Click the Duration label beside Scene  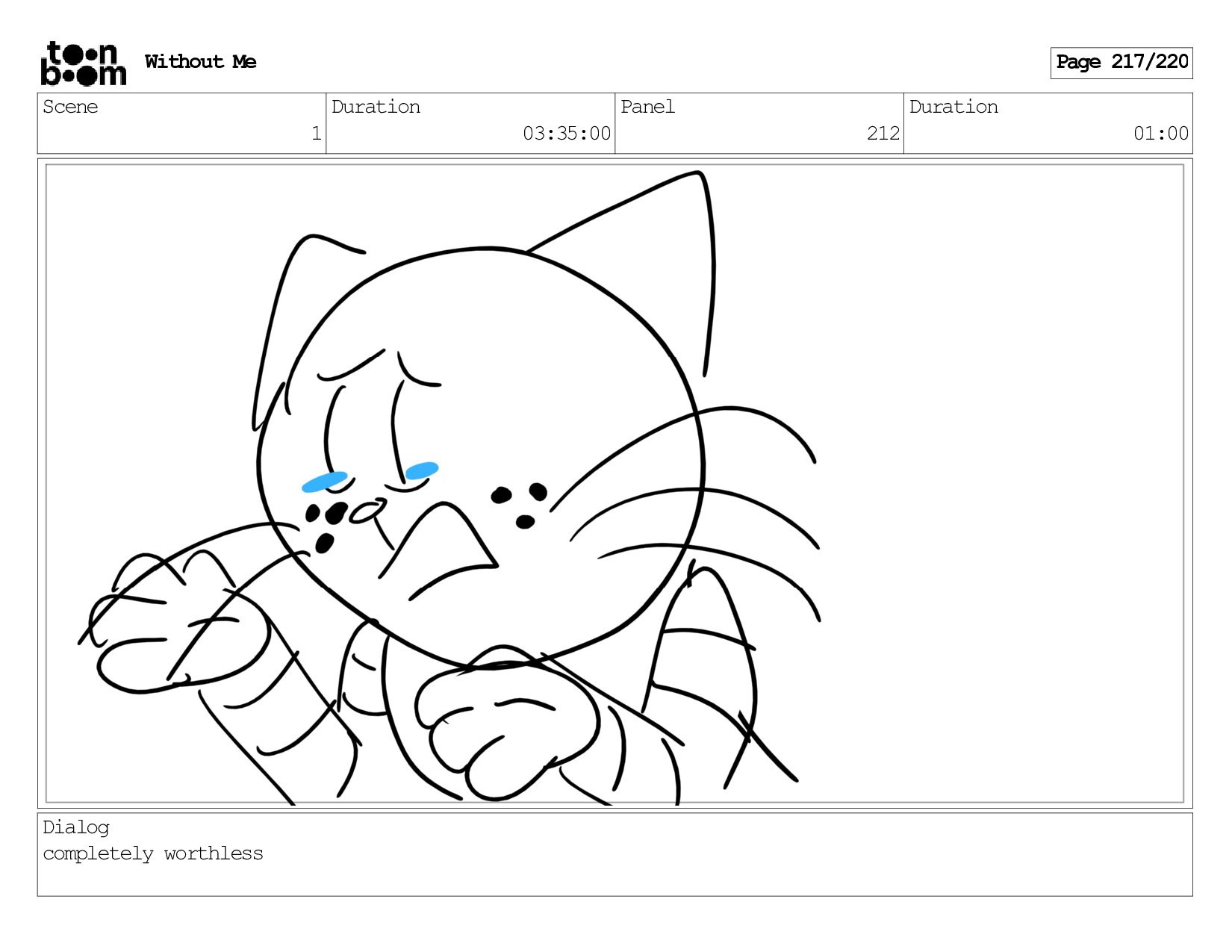(376, 107)
